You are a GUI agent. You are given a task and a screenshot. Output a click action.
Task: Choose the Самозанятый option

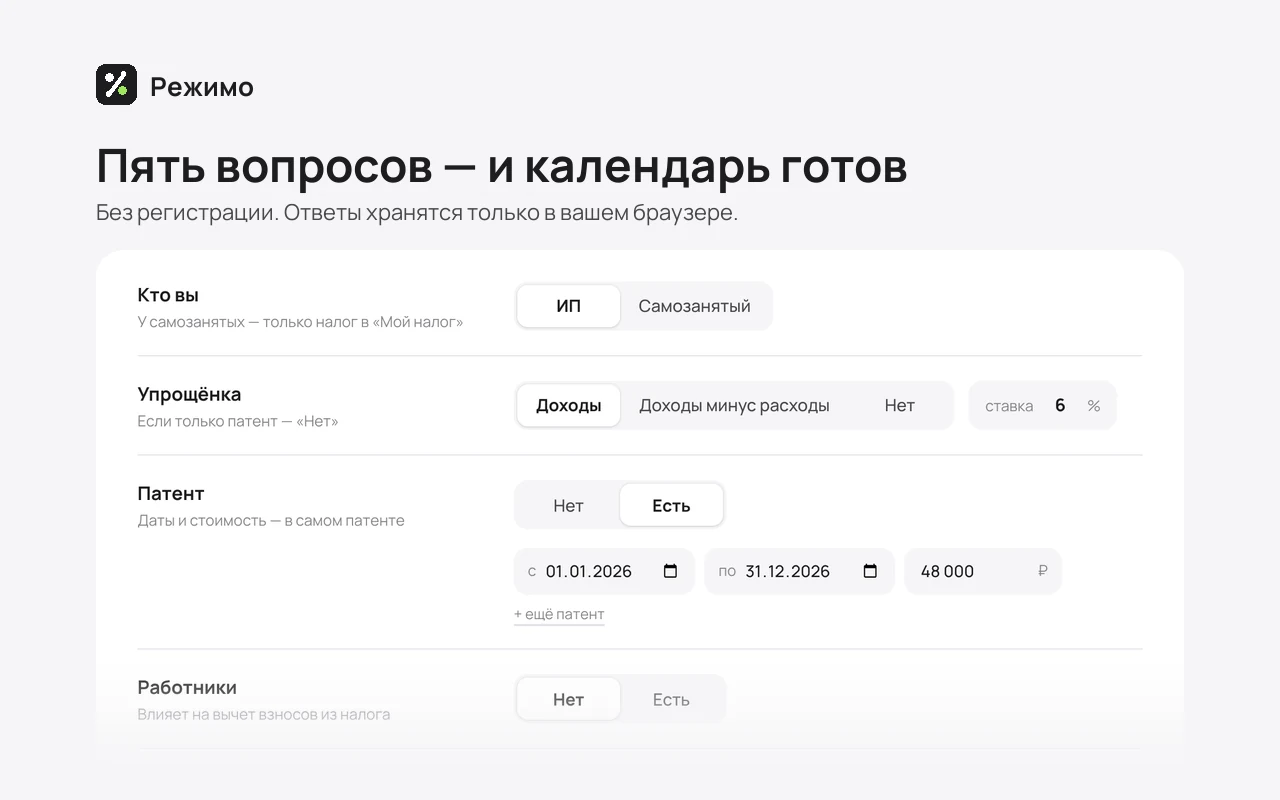pos(695,306)
